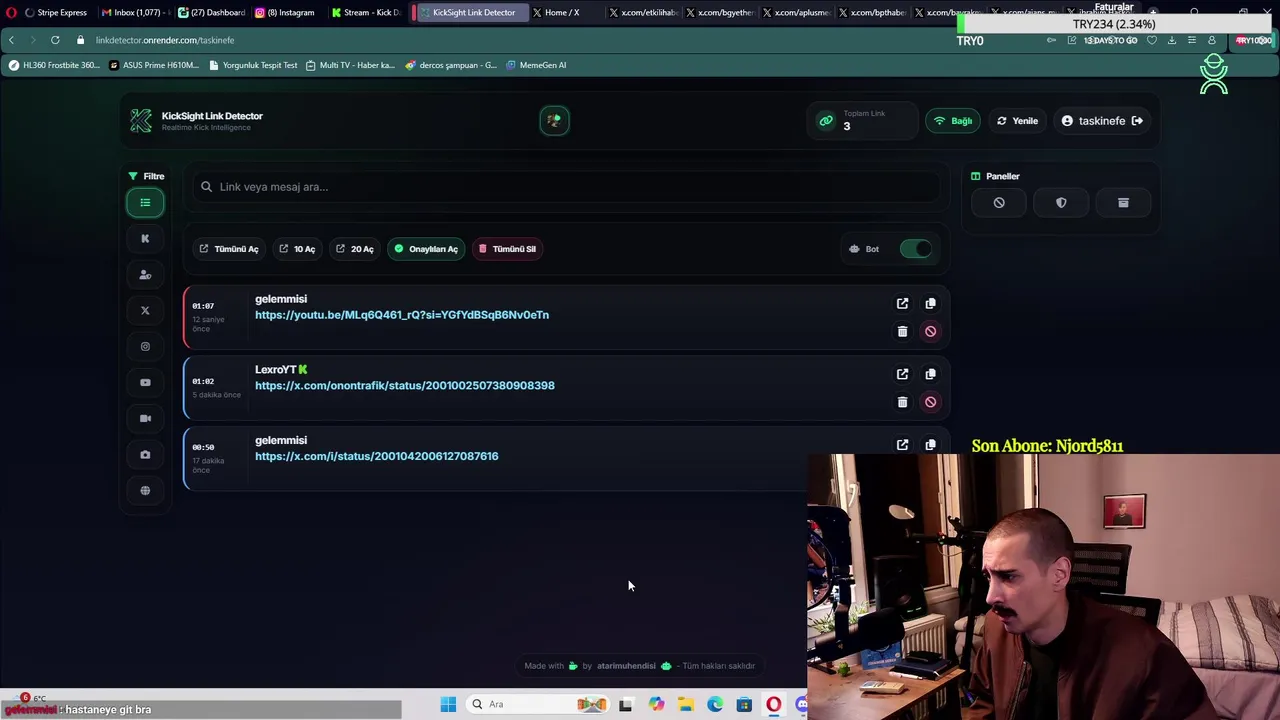The width and height of the screenshot is (1280, 720).
Task: Select the all-links list filter icon
Action: tap(145, 203)
